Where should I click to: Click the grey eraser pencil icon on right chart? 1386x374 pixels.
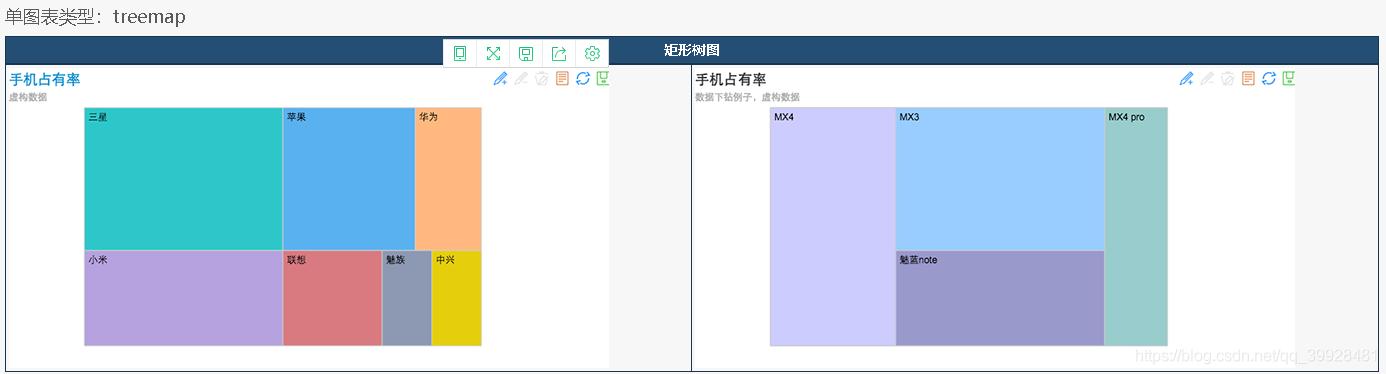[x=1207, y=78]
